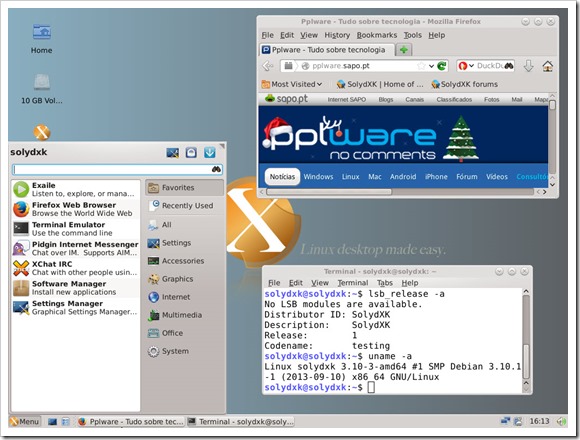Click the search binoculars in Firefox search box
The height and width of the screenshot is (440, 580).
(509, 66)
